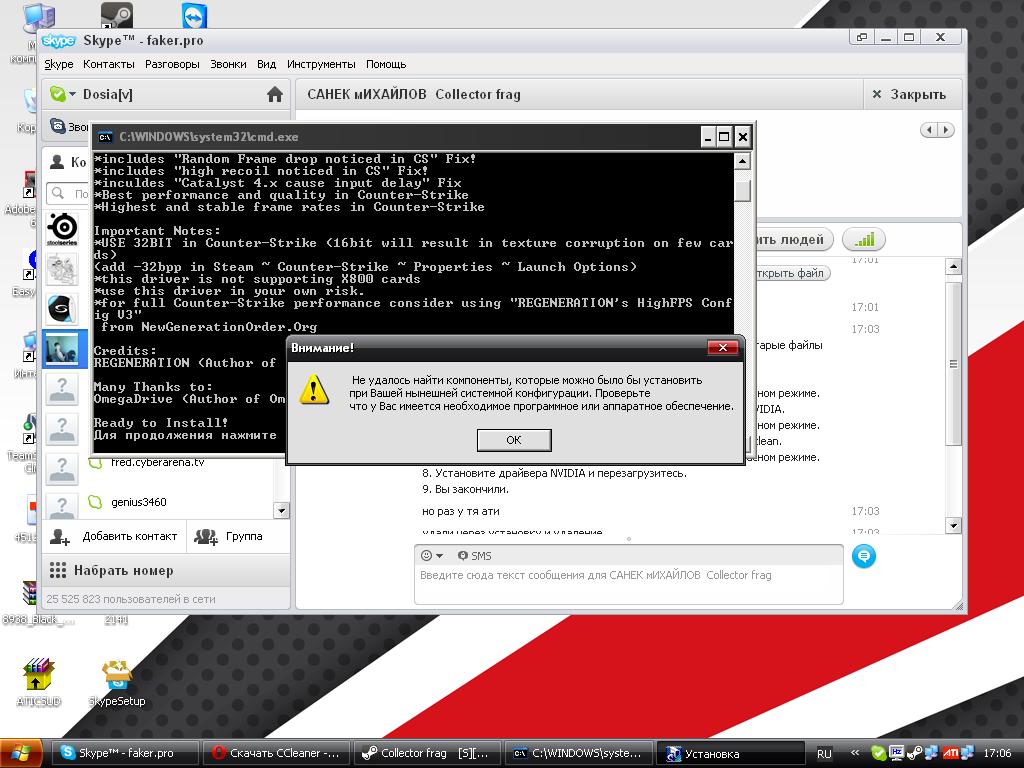1024x768 pixels.
Task: Click the Skype restore-down compact view button
Action: 862,37
